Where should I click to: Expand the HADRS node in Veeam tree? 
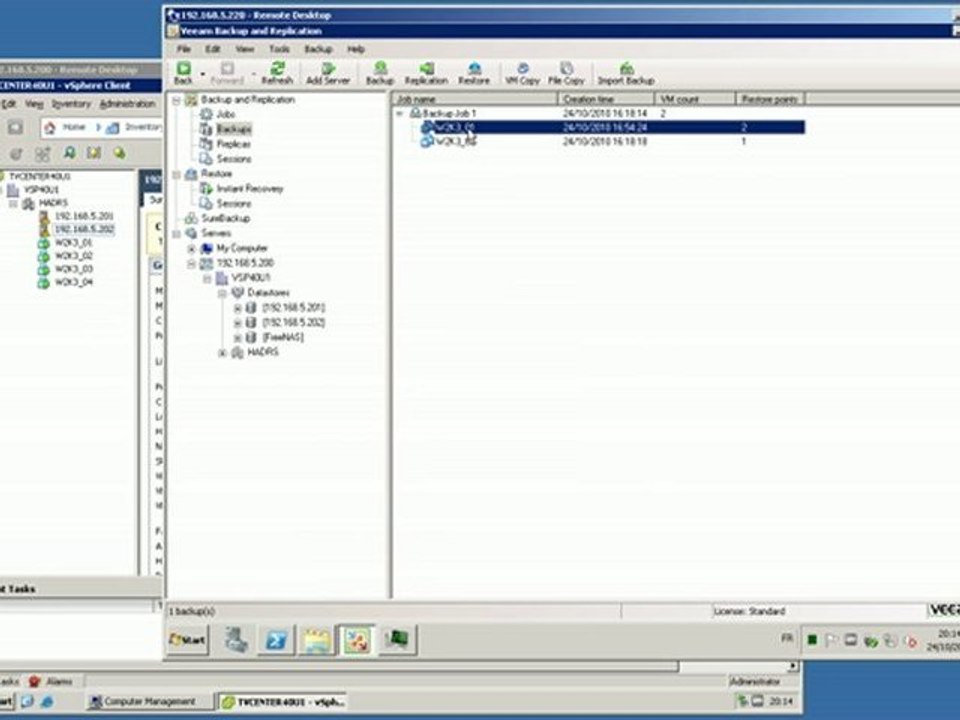coord(223,353)
